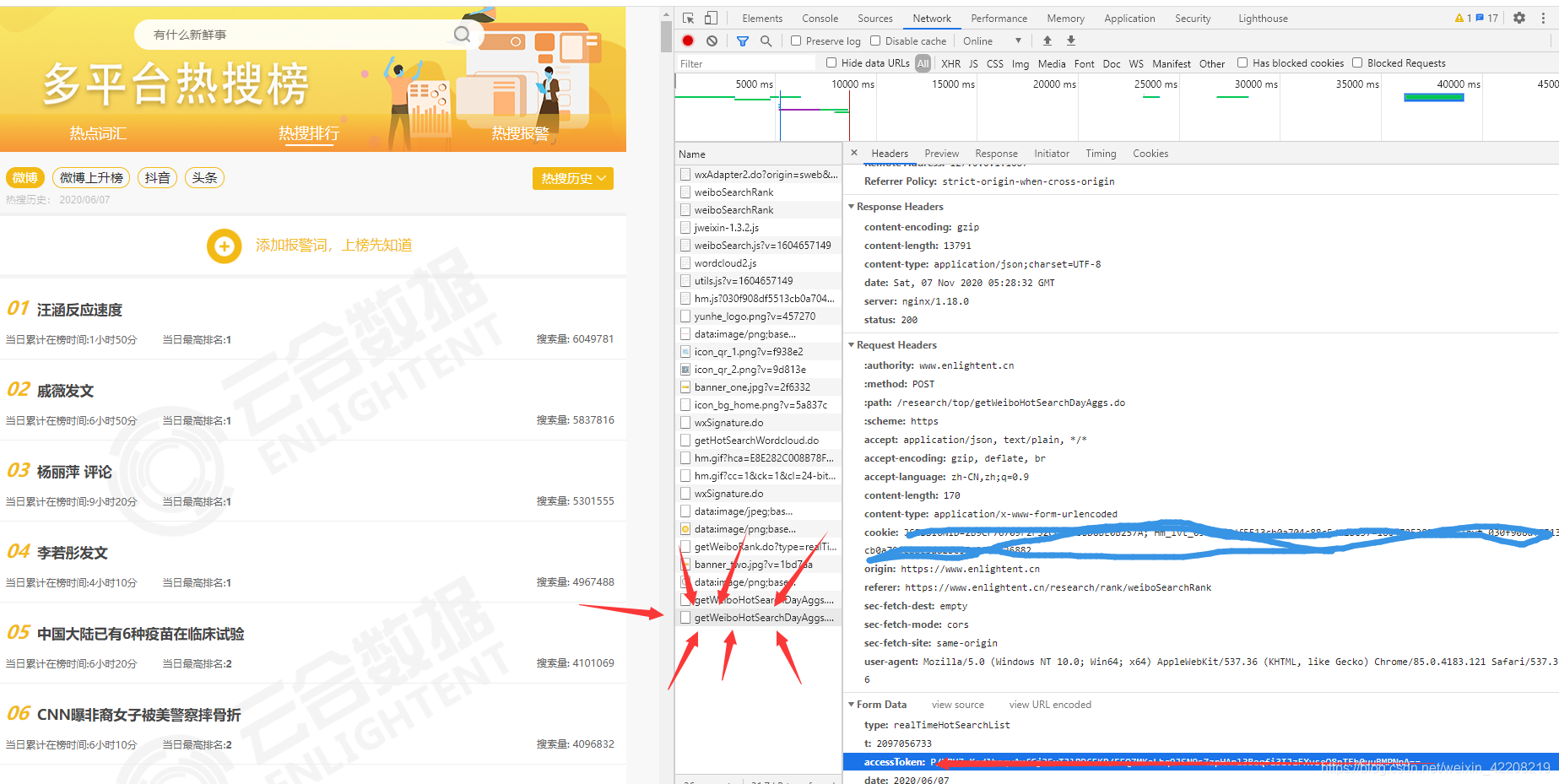Select the All filter type
This screenshot has width=1559, height=784.
[x=923, y=63]
